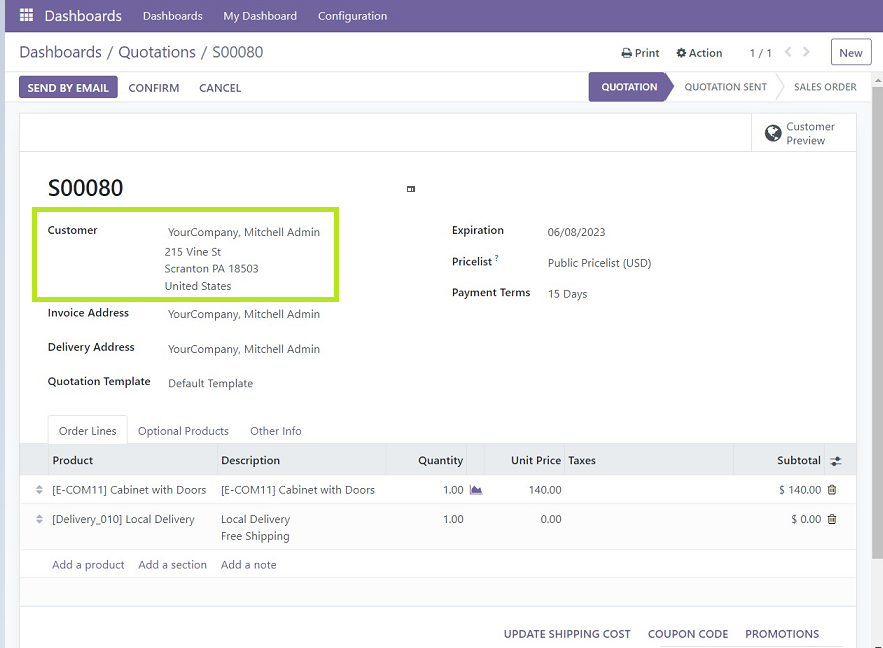Open My Dashboard menu

pyautogui.click(x=260, y=16)
